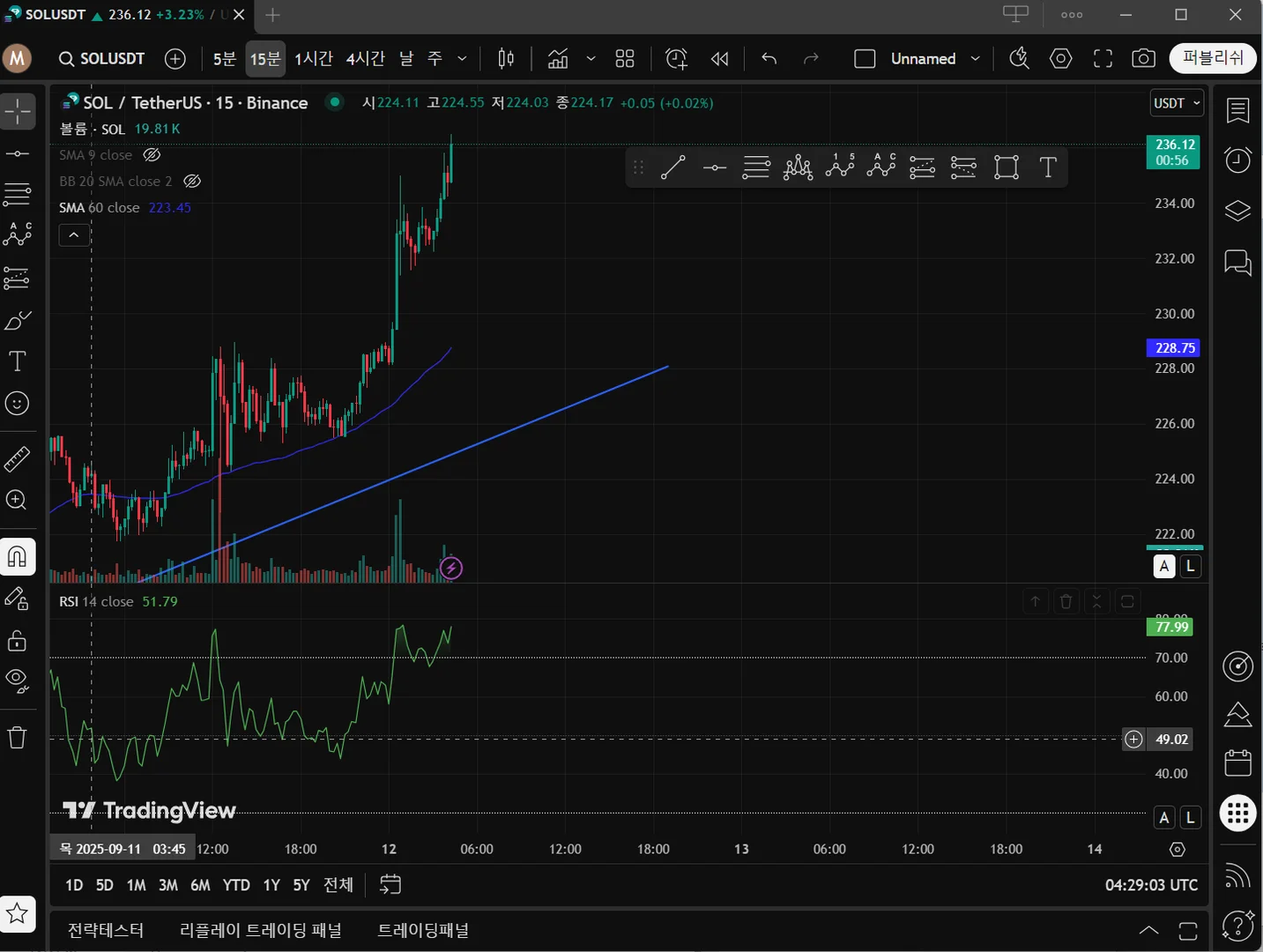Select trend line in floating drawing toolbar
This screenshot has width=1263, height=952.
coord(673,167)
